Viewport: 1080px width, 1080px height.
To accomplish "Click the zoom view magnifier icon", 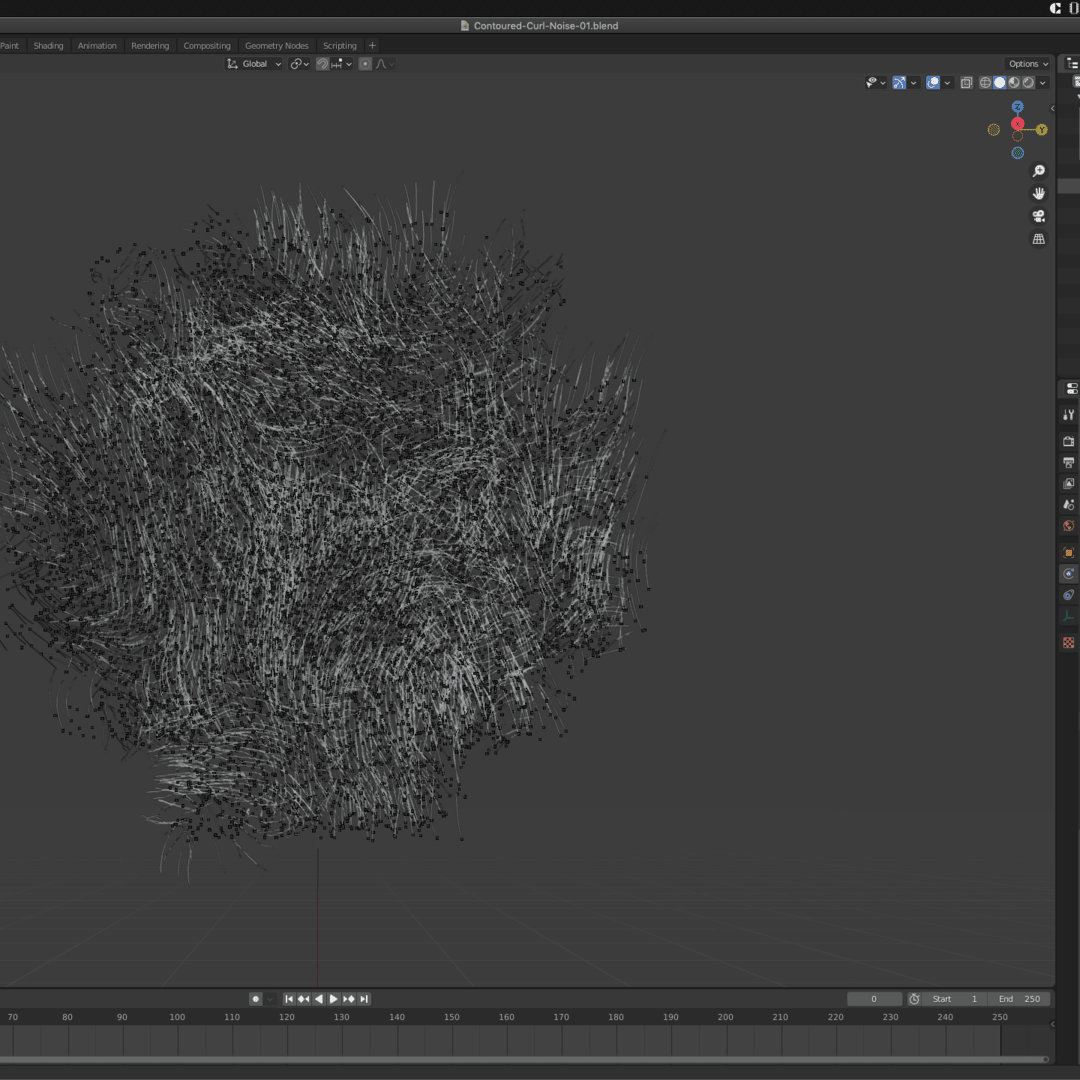I will (1039, 172).
